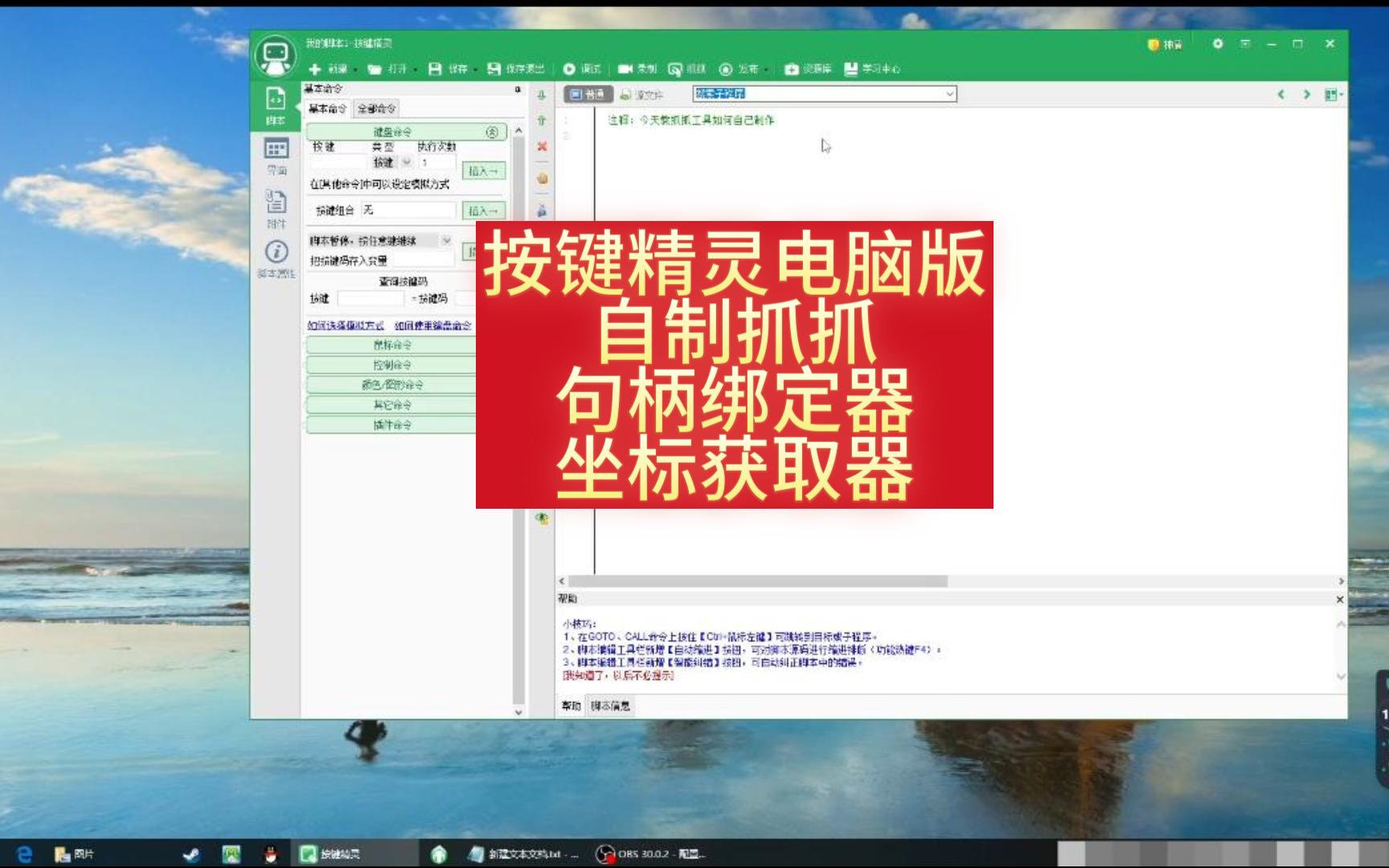The image size is (1389, 868).
Task: Open the 学习中心 (Learning center) icon
Action: (851, 69)
